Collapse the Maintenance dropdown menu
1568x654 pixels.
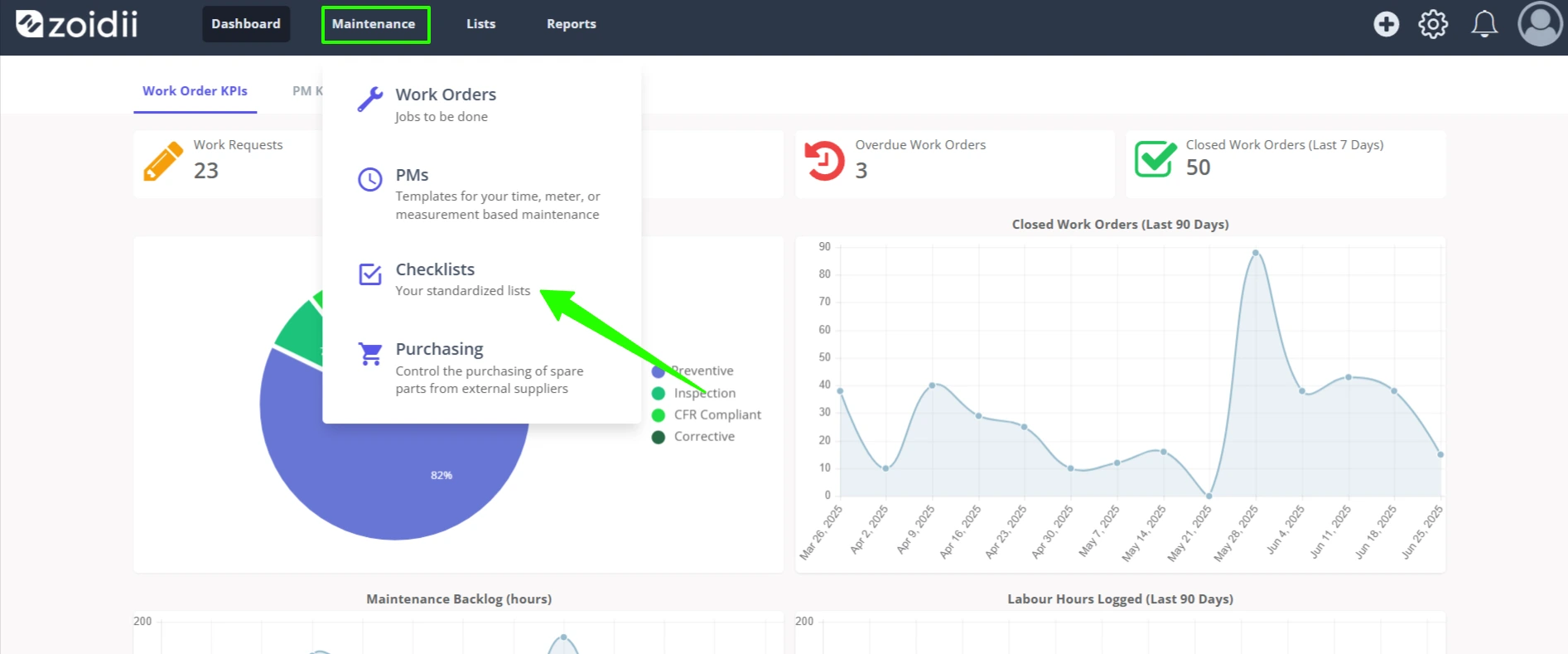(x=375, y=24)
